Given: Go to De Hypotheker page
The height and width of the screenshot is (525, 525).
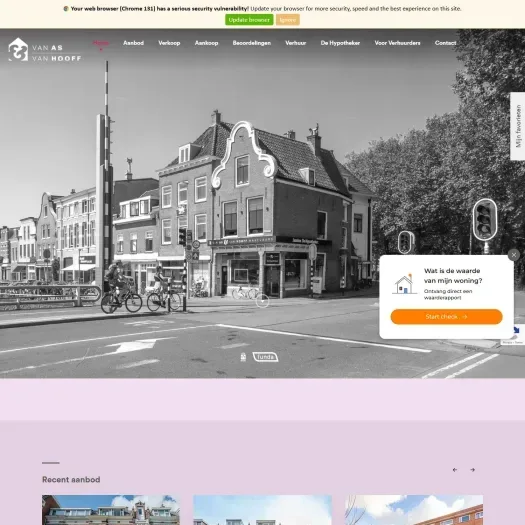Looking at the screenshot, I should tap(340, 43).
